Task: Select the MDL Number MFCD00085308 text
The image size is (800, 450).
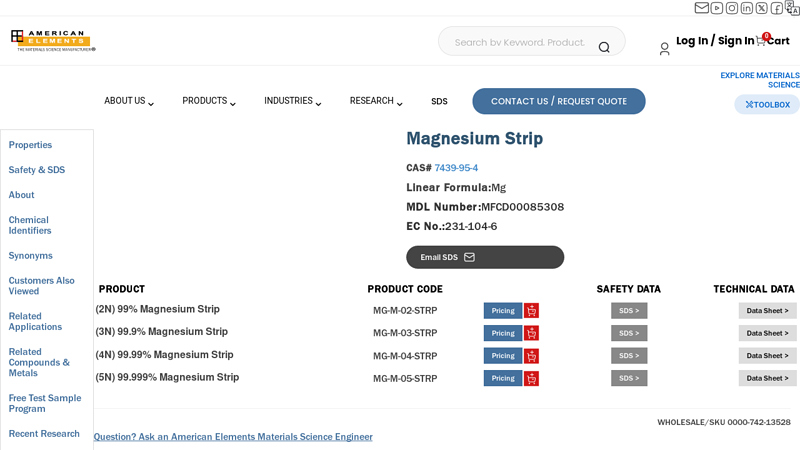Action: (x=485, y=207)
